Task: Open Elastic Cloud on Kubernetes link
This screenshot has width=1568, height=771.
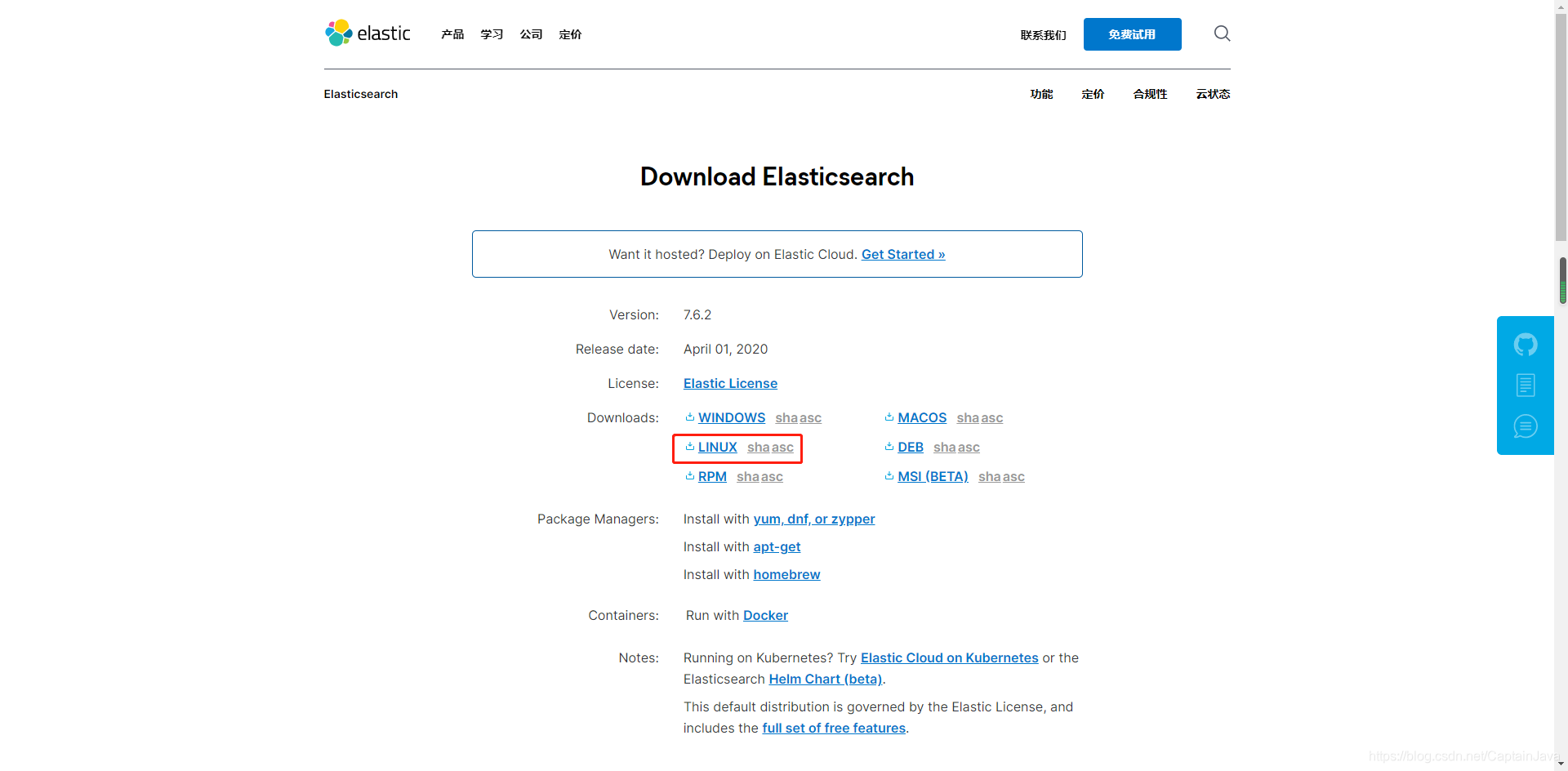Action: (949, 657)
